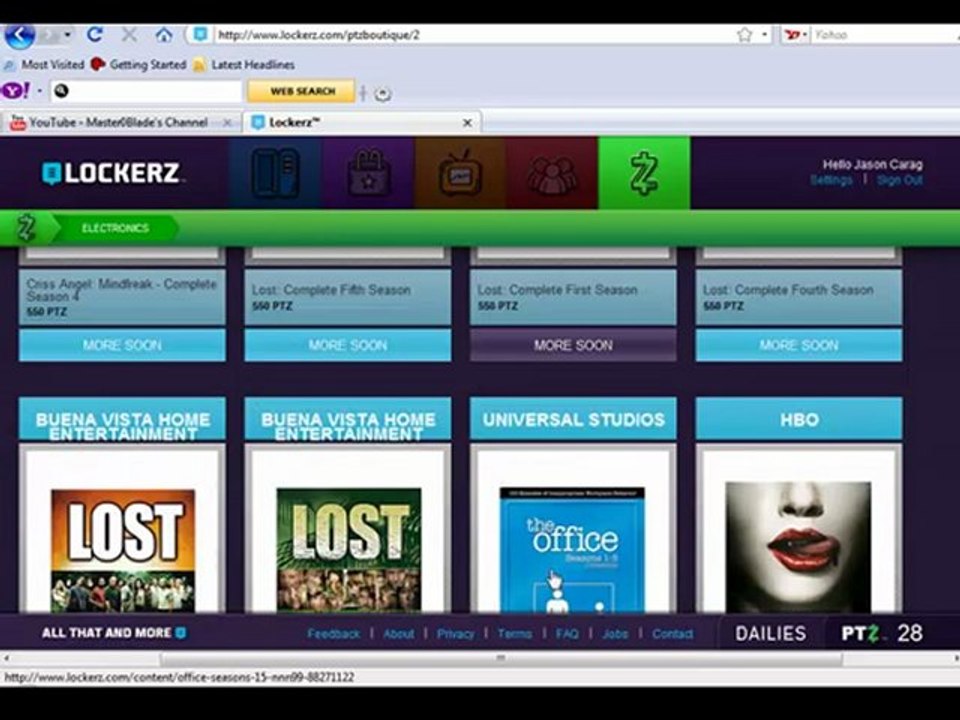Open the FAQ footer link
960x720 pixels.
[567, 634]
